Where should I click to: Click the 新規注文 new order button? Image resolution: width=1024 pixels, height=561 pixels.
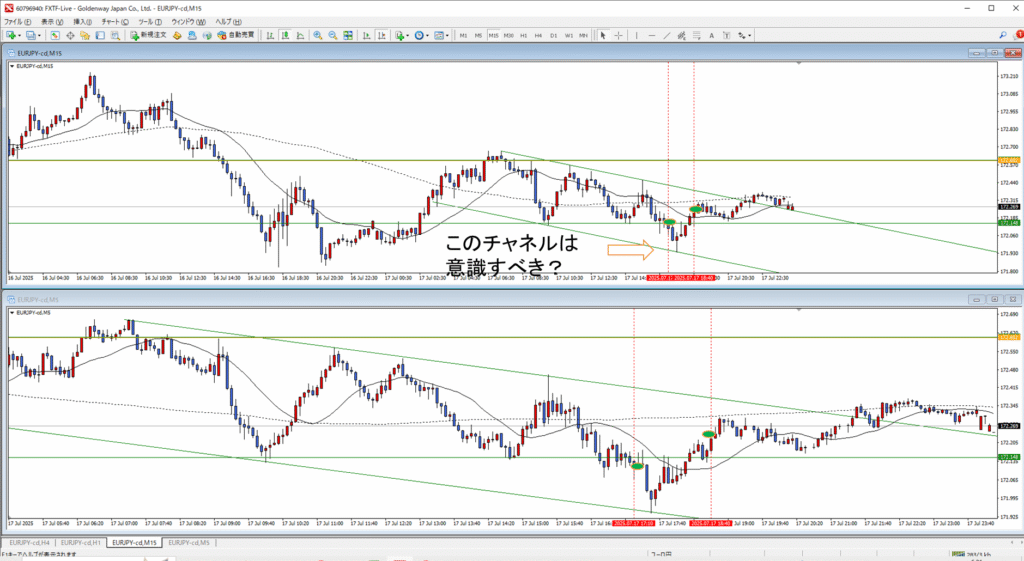click(148, 35)
